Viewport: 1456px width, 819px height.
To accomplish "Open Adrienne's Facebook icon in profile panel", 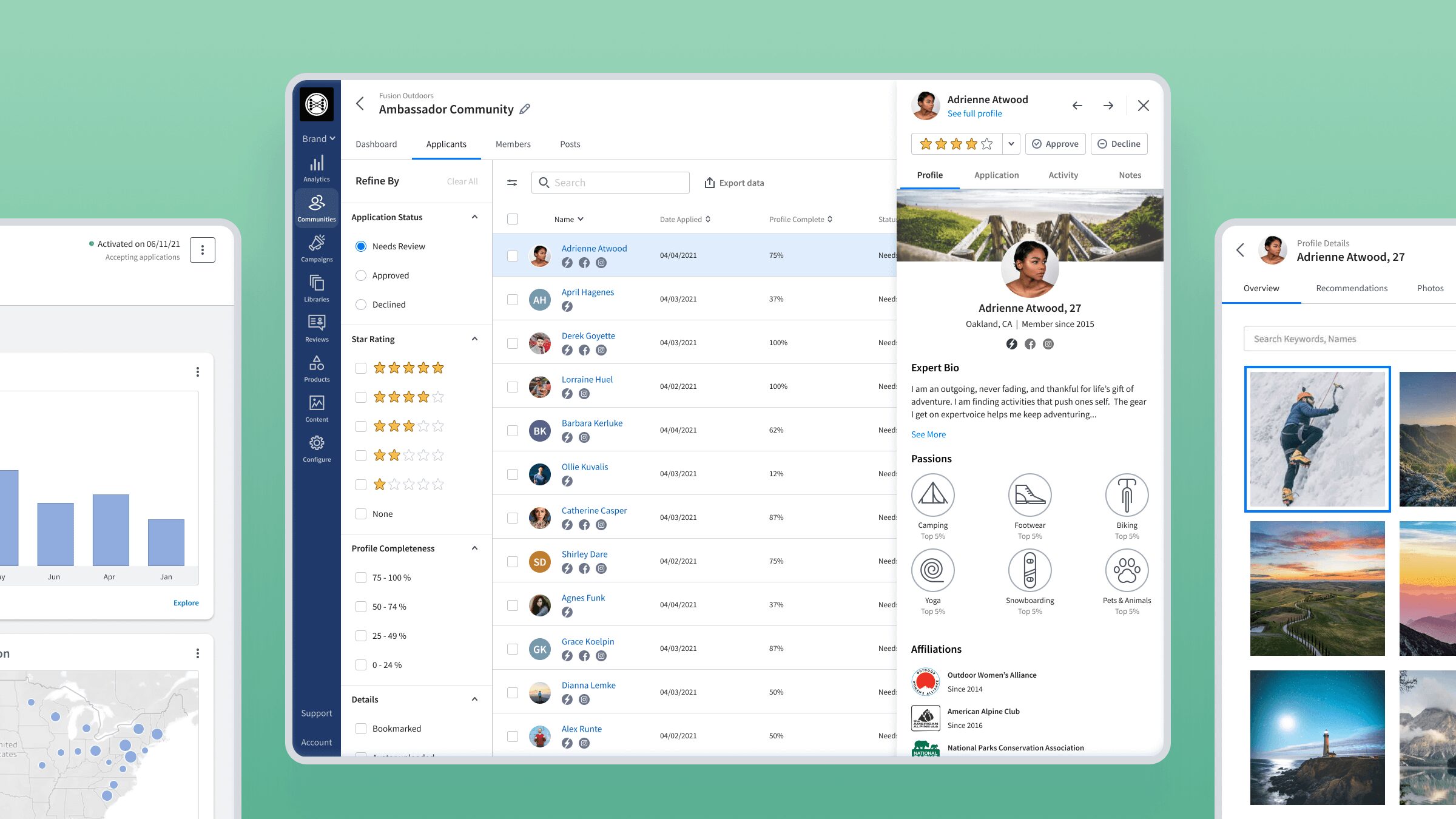I will tap(1030, 344).
